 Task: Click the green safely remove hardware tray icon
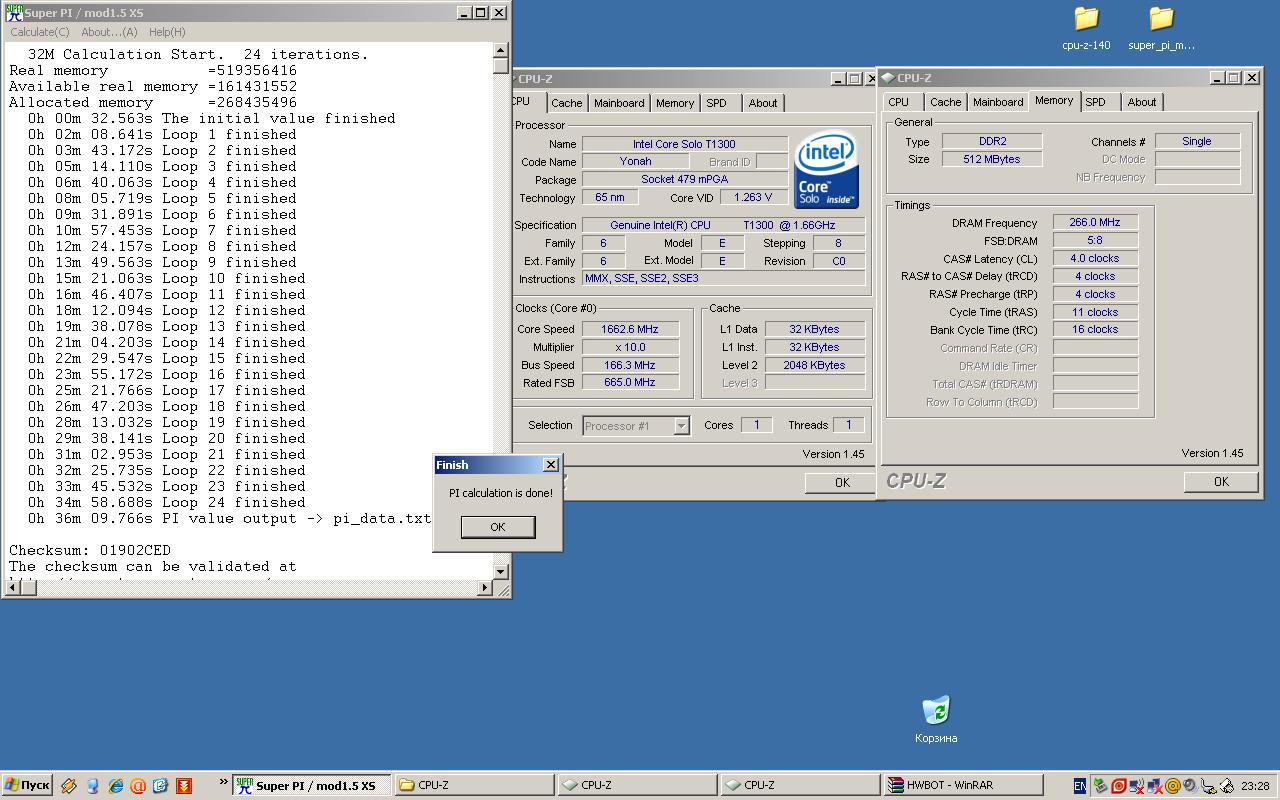(x=1100, y=786)
